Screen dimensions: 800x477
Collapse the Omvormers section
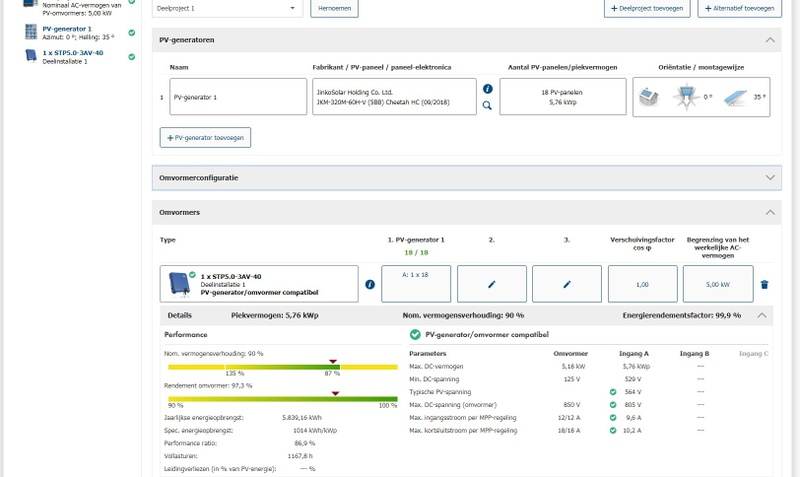(x=769, y=212)
